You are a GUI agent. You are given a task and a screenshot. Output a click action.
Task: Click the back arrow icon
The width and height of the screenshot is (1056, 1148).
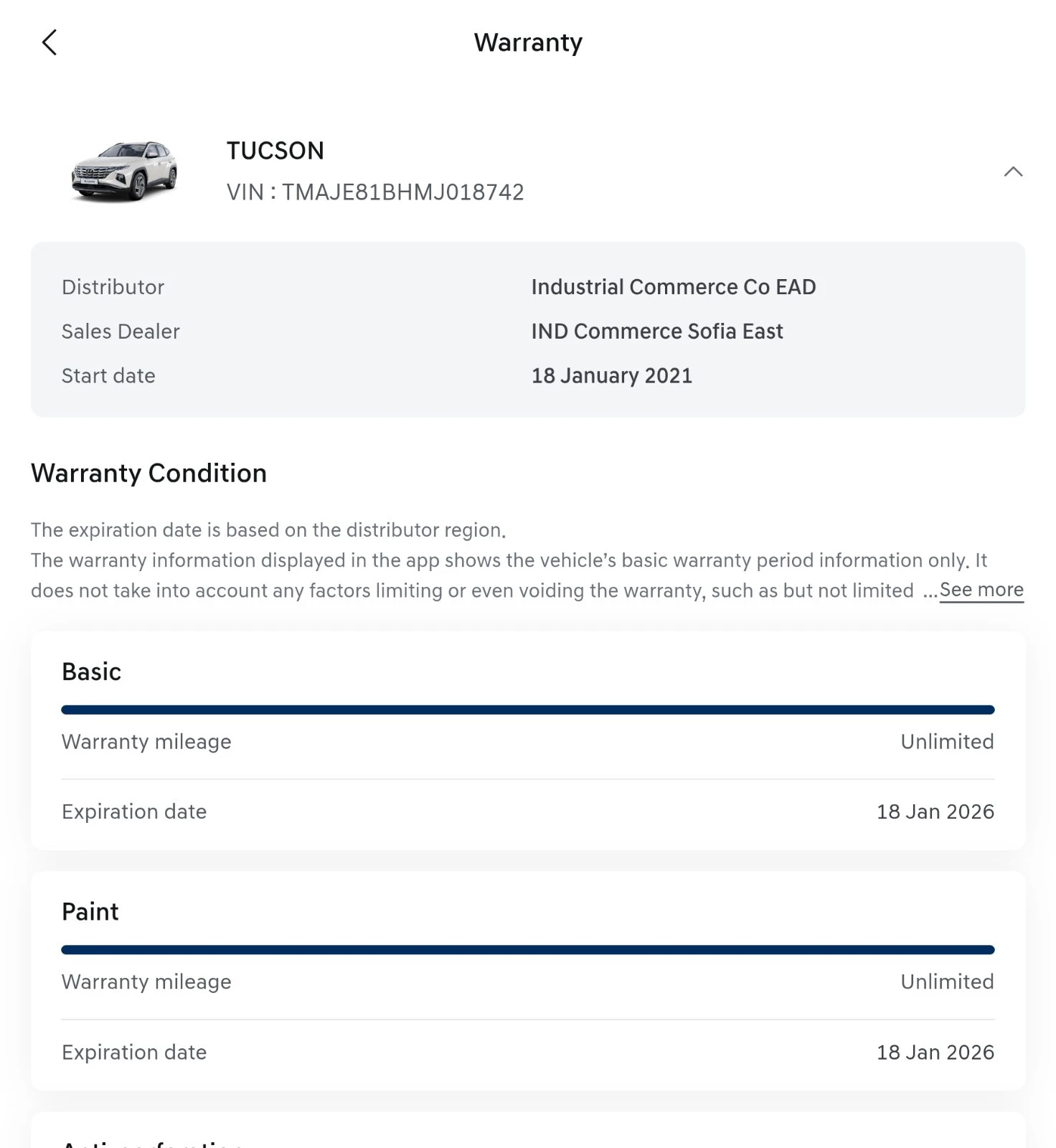coord(49,42)
